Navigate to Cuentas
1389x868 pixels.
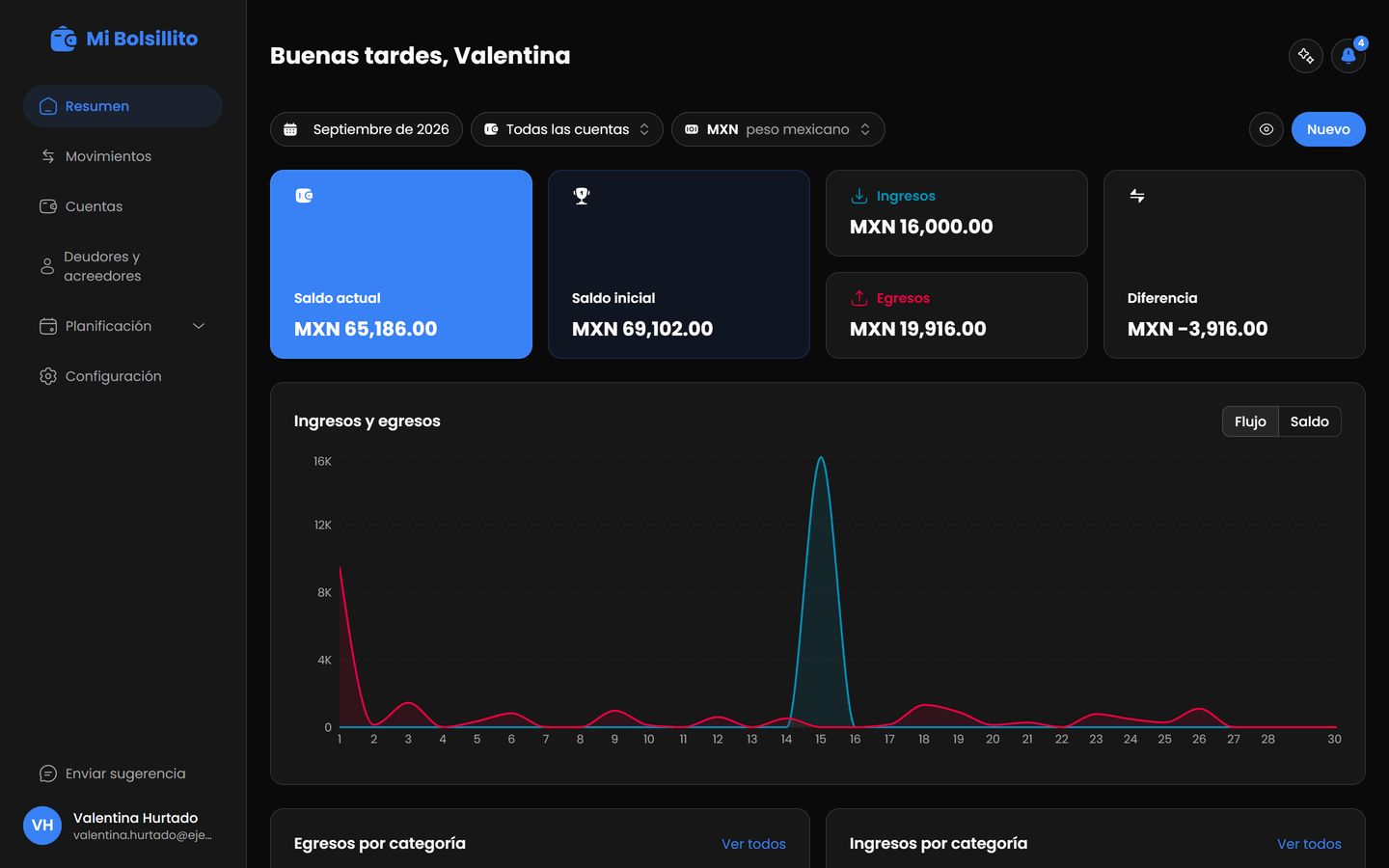[x=123, y=206]
